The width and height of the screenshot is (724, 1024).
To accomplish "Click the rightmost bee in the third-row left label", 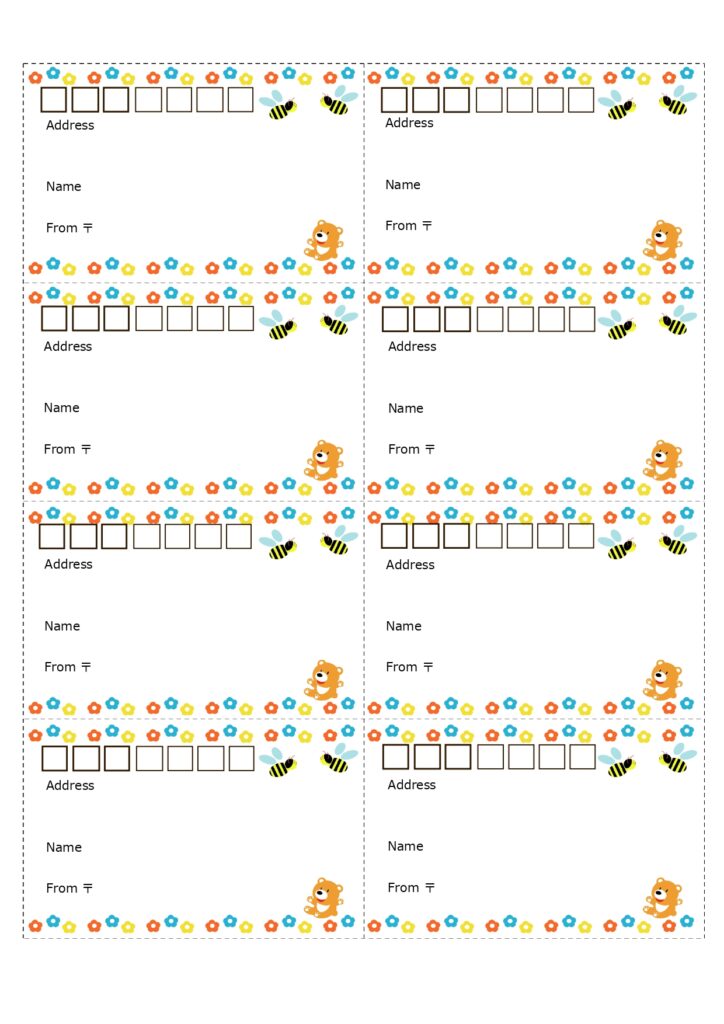I will point(339,541).
